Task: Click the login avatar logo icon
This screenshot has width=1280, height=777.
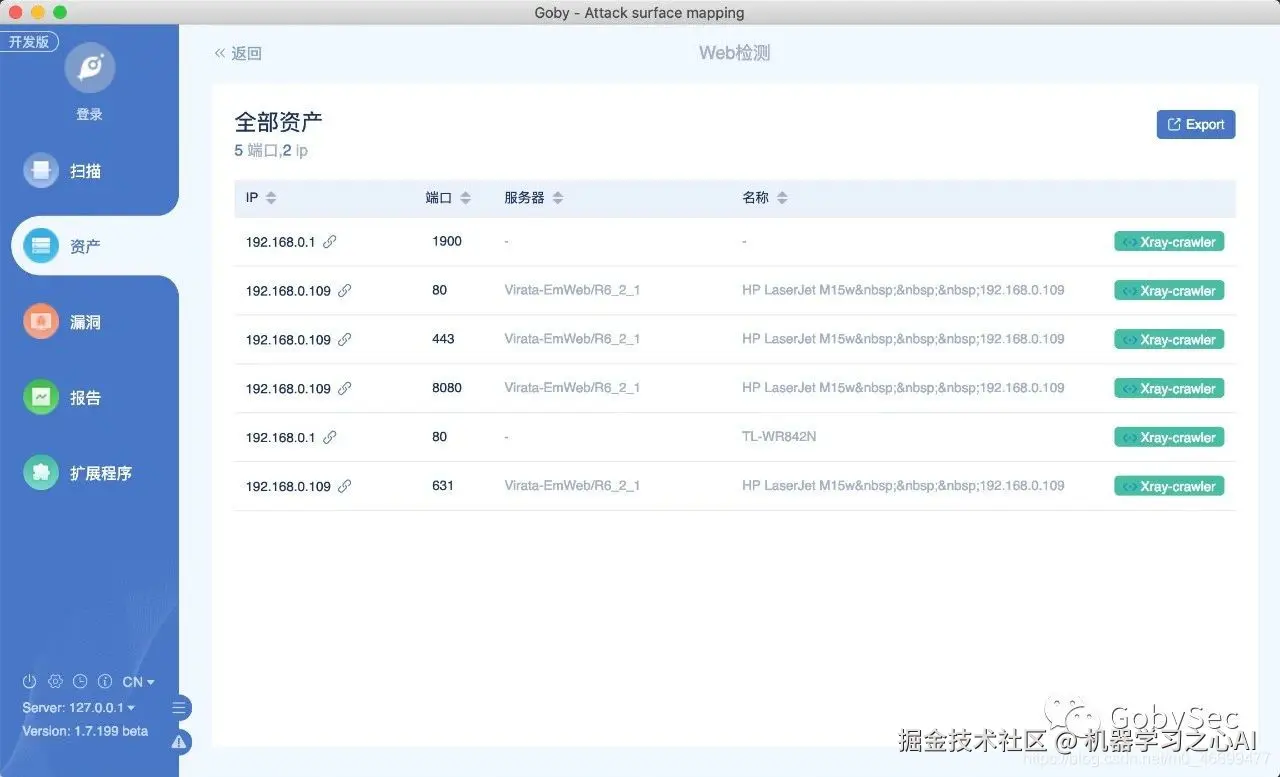Action: tap(90, 68)
